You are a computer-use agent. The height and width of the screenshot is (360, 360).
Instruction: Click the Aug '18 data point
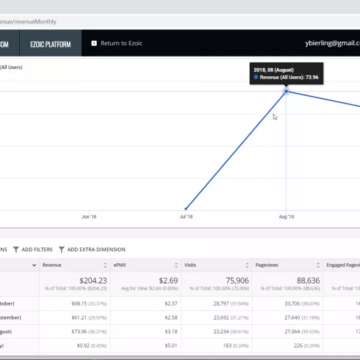click(286, 91)
